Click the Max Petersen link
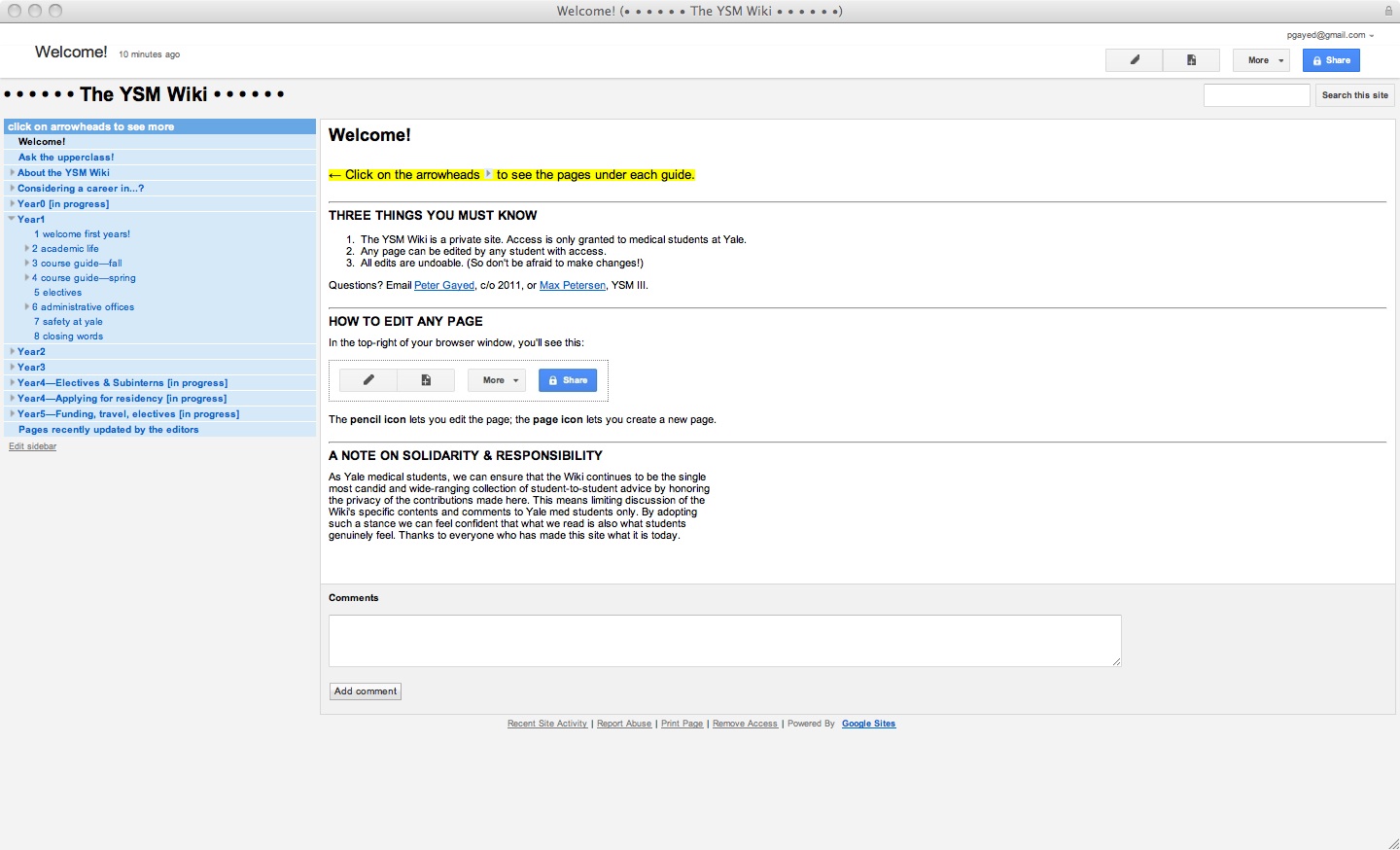The width and height of the screenshot is (1400, 850). tap(572, 286)
